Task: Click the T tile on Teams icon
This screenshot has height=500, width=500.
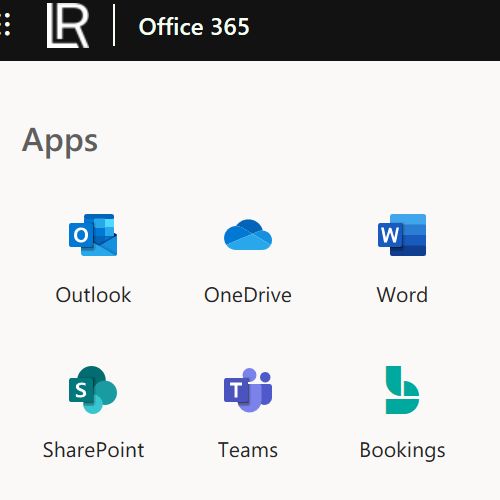Action: click(x=236, y=390)
